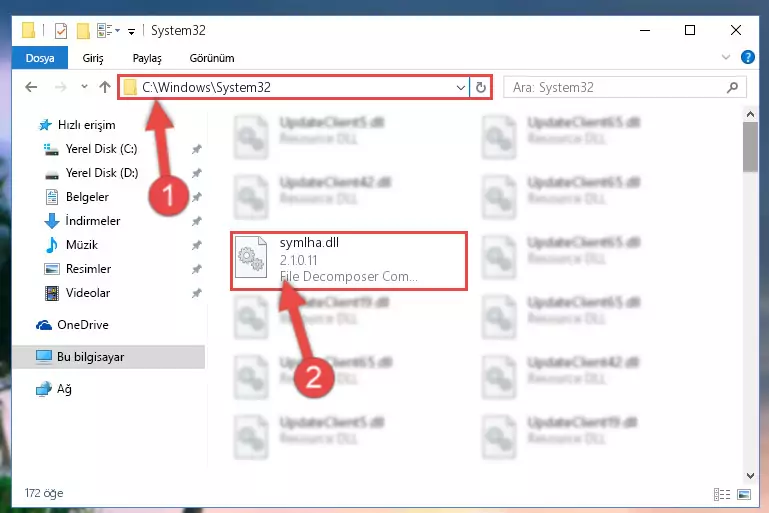The height and width of the screenshot is (513, 769).
Task: Click the address bar showing C:\Windows\System32
Action: 293,87
